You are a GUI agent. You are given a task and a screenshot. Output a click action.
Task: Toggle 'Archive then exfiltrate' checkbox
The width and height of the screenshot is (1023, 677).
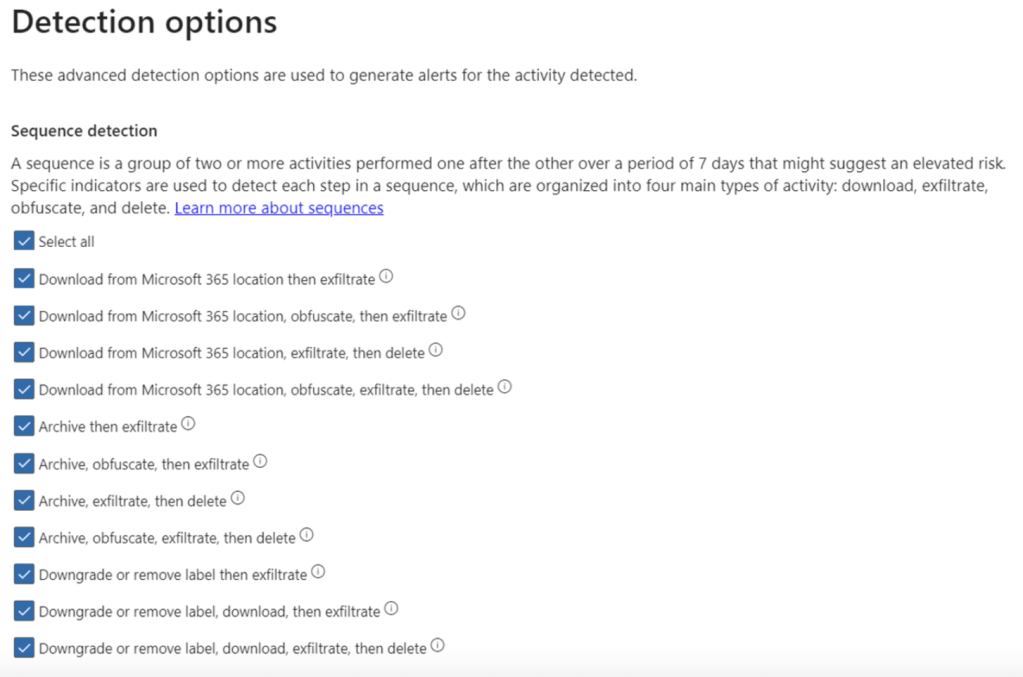click(x=24, y=425)
